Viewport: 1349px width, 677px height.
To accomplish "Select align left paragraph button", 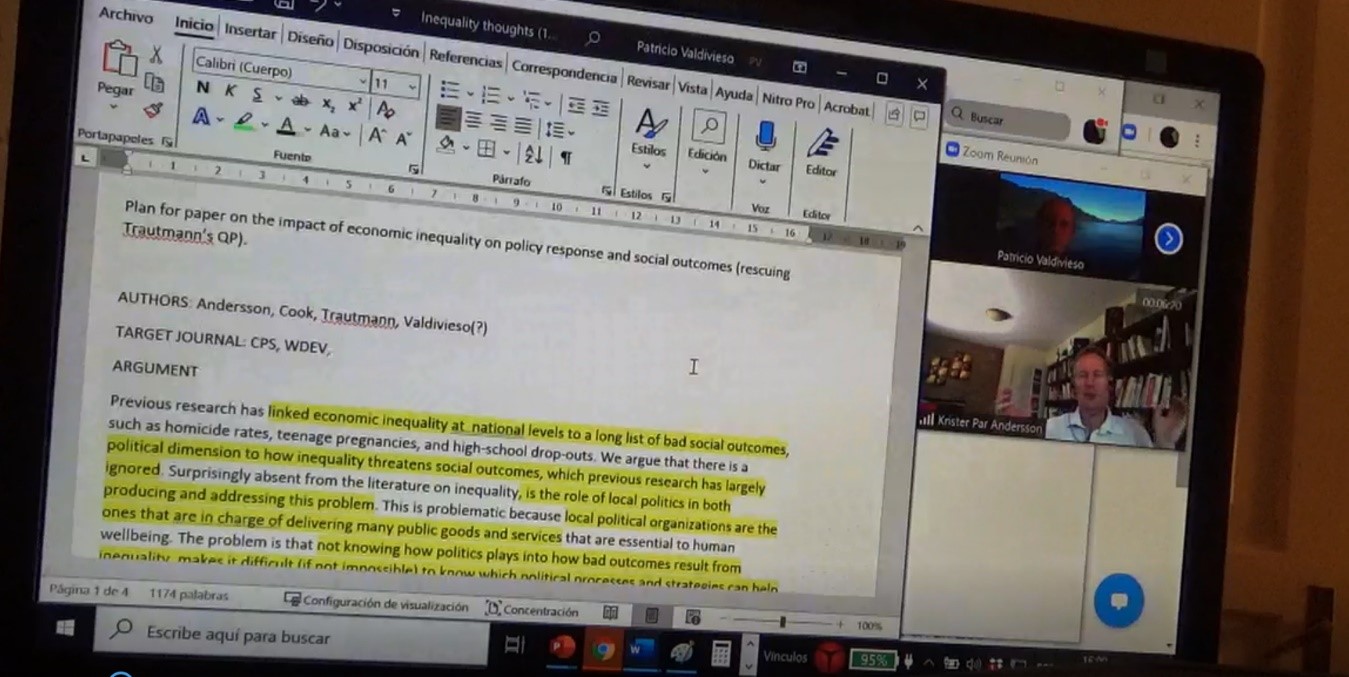I will (449, 118).
